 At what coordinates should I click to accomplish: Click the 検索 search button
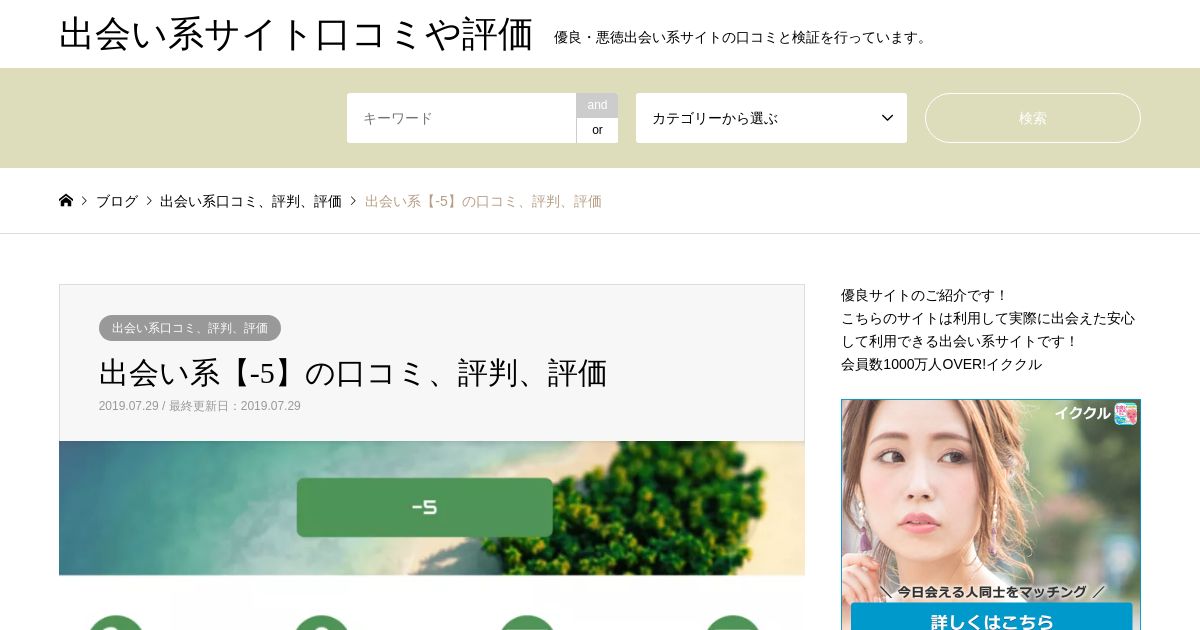point(1032,118)
